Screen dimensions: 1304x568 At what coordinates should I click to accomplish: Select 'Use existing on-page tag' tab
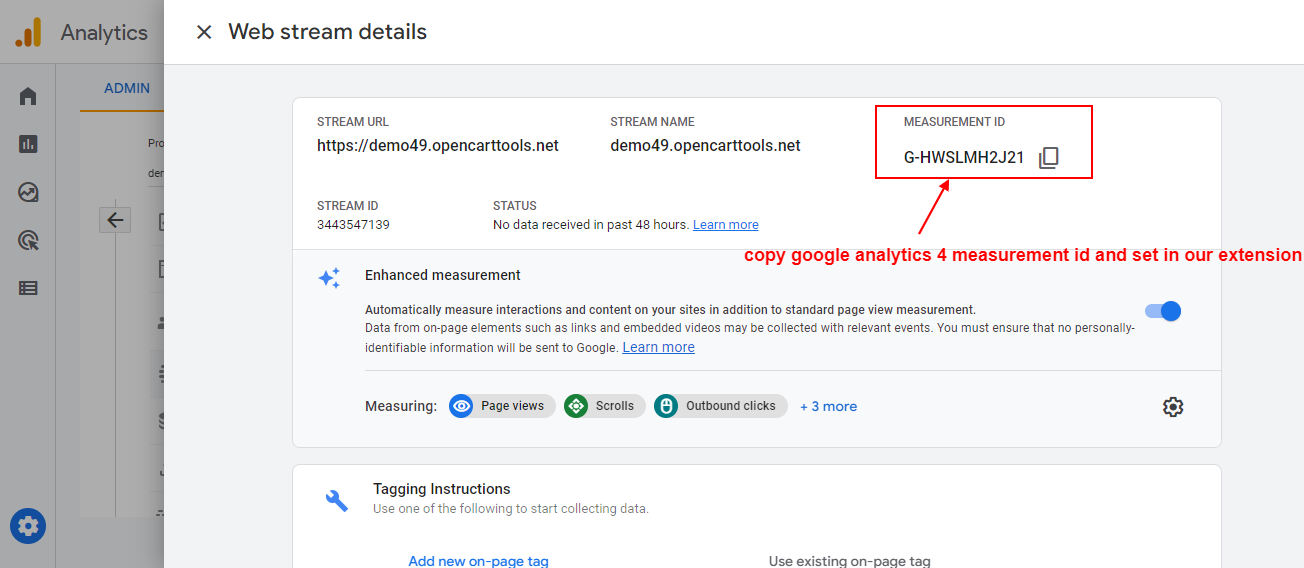pos(850,560)
